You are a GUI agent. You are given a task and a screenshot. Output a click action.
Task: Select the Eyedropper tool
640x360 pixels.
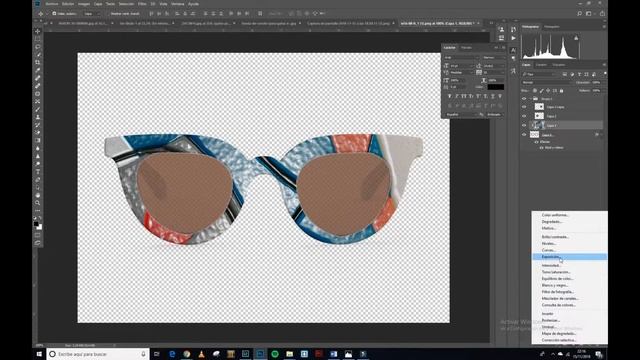[x=38, y=70]
